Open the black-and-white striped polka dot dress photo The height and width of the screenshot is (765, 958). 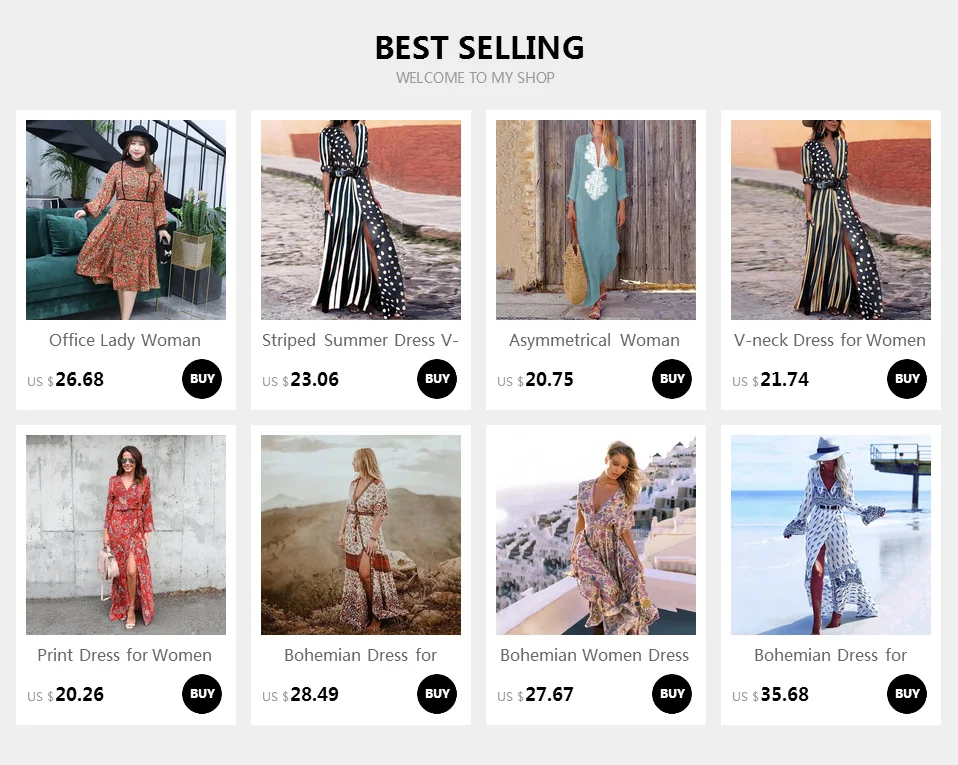click(x=361, y=220)
